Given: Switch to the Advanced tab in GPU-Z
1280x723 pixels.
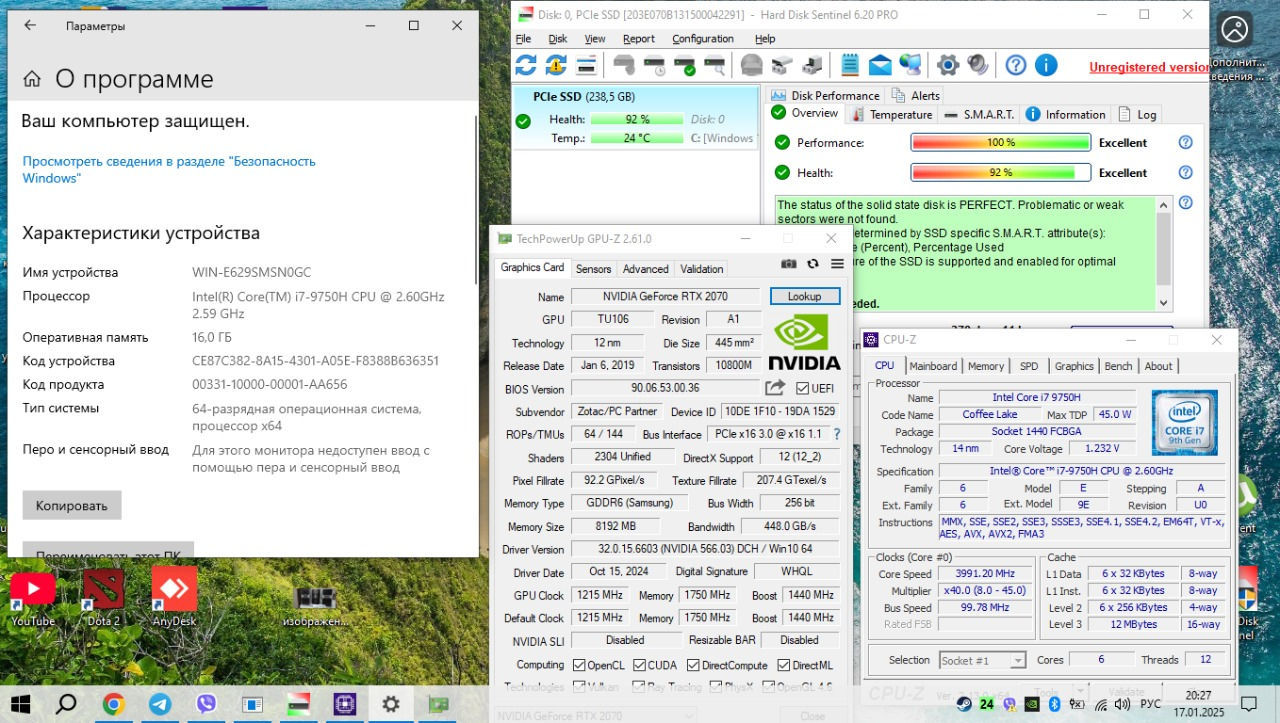Looking at the screenshot, I should point(646,269).
